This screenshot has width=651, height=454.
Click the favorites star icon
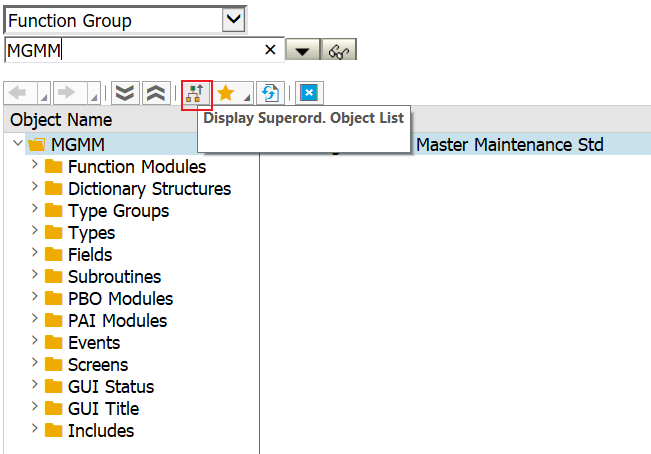tap(226, 93)
